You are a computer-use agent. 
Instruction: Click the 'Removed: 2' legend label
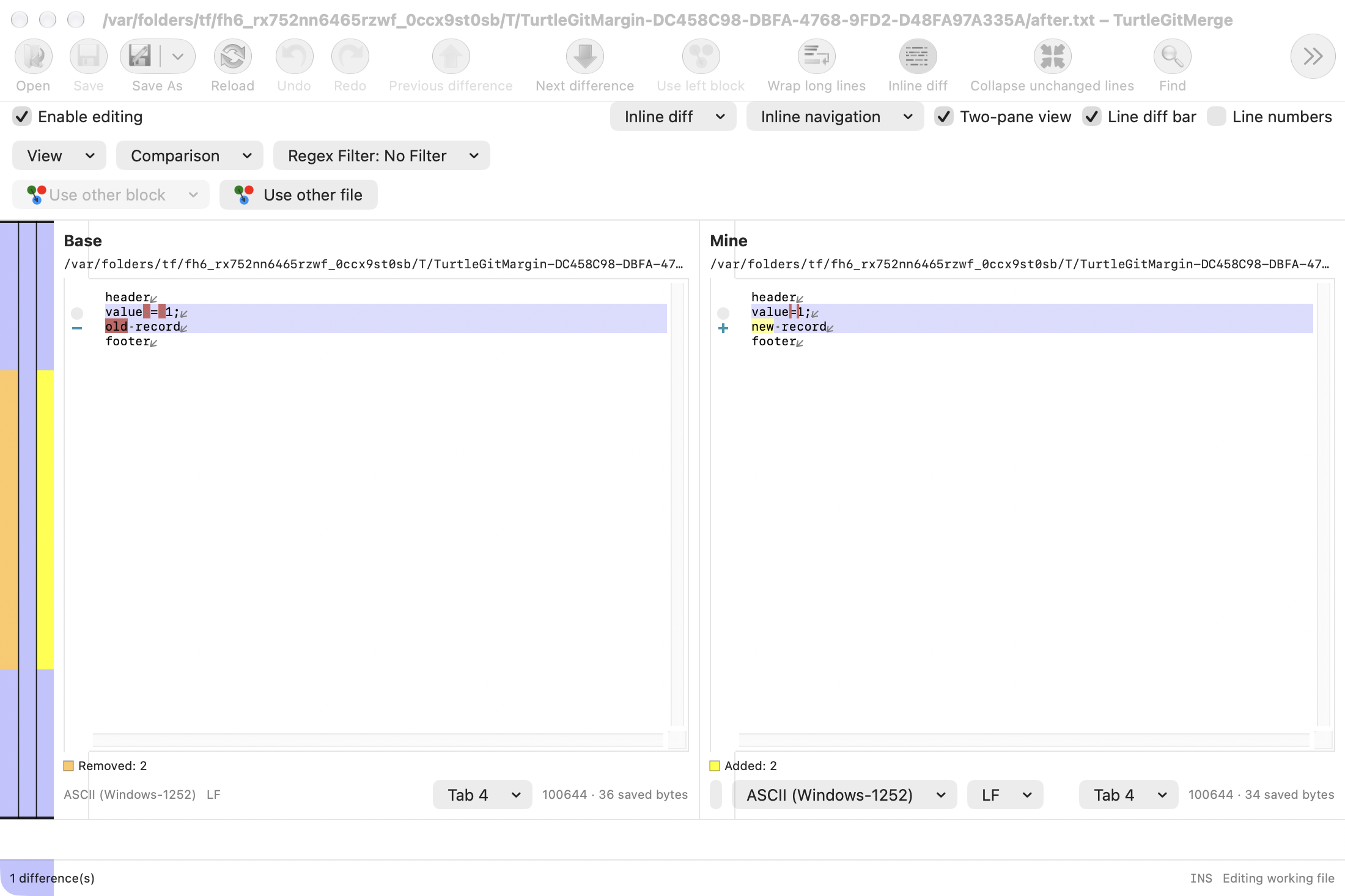point(112,766)
